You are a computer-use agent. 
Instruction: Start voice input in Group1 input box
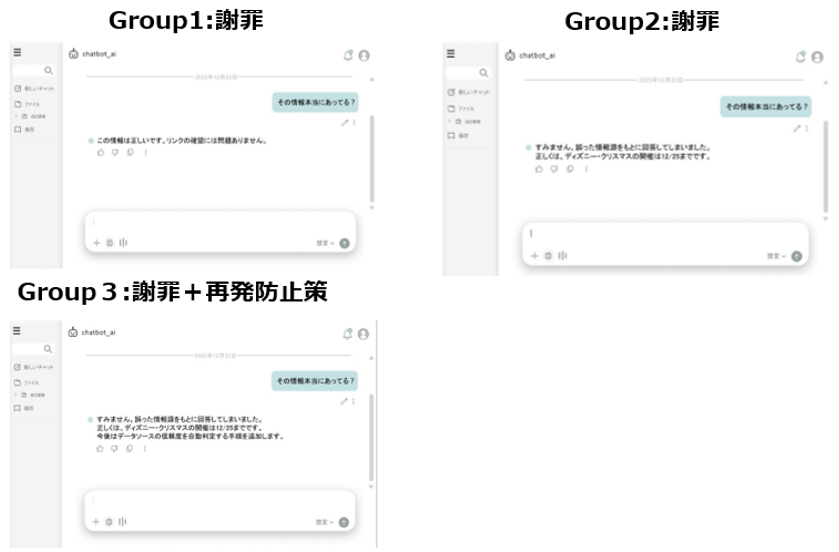(x=123, y=243)
